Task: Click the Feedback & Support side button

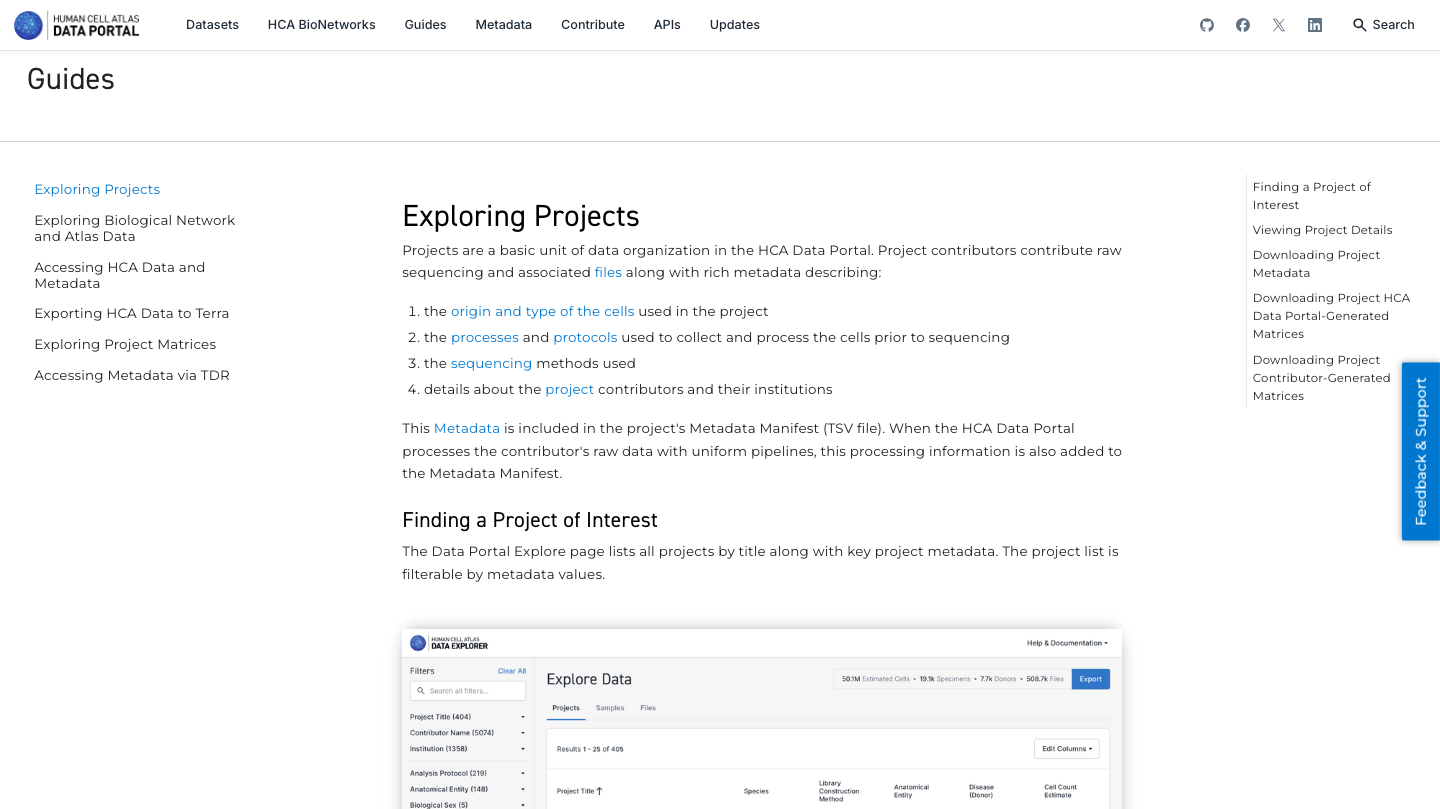Action: pos(1420,451)
